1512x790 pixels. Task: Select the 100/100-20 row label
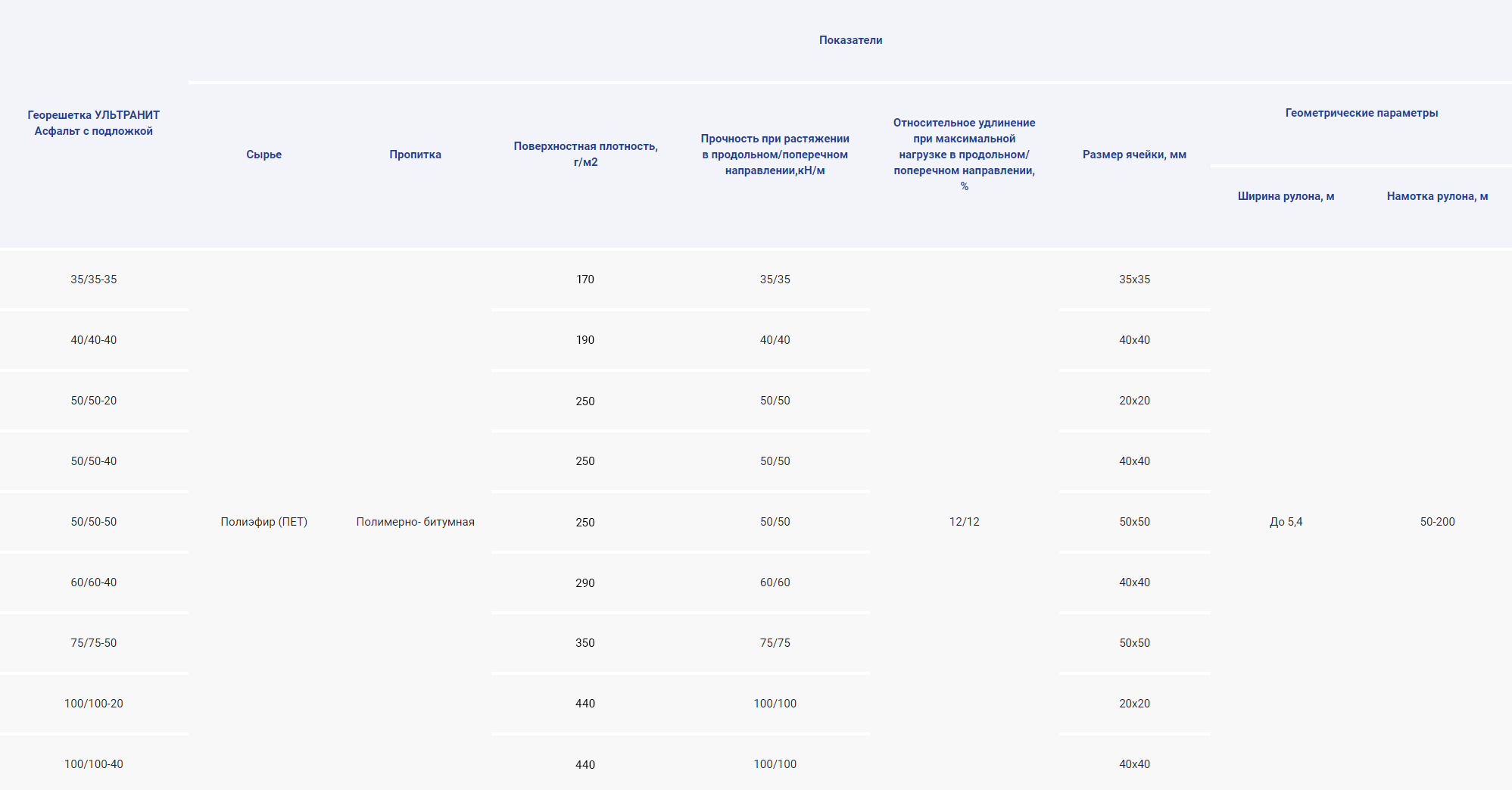(94, 704)
